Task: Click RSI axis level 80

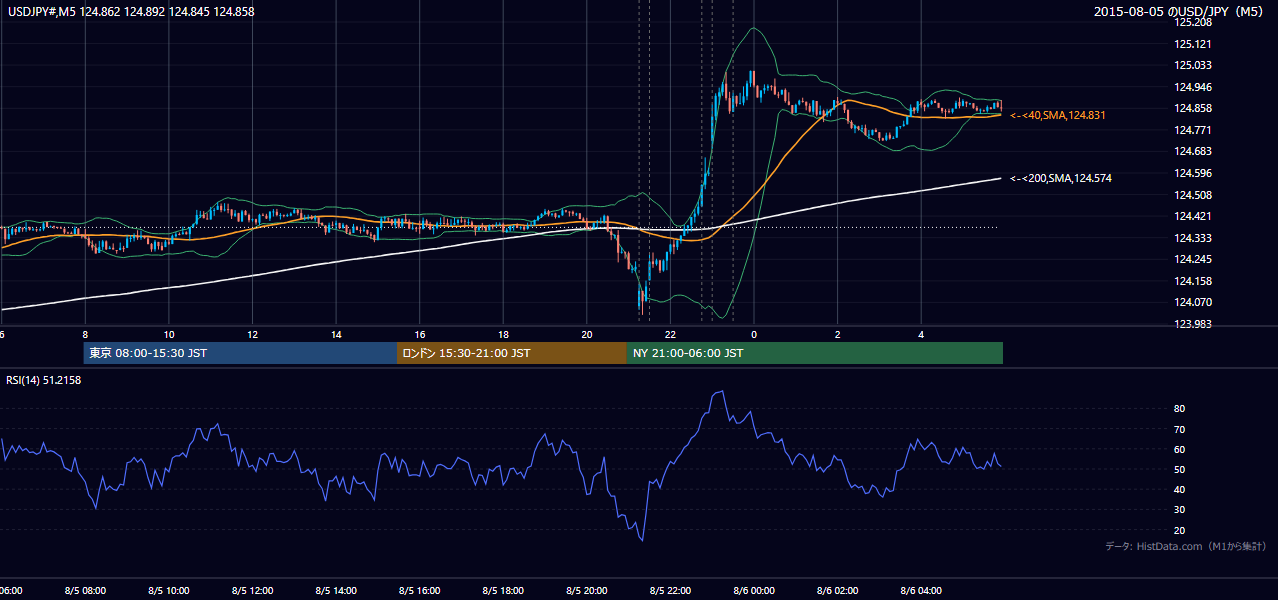Action: coord(1180,409)
